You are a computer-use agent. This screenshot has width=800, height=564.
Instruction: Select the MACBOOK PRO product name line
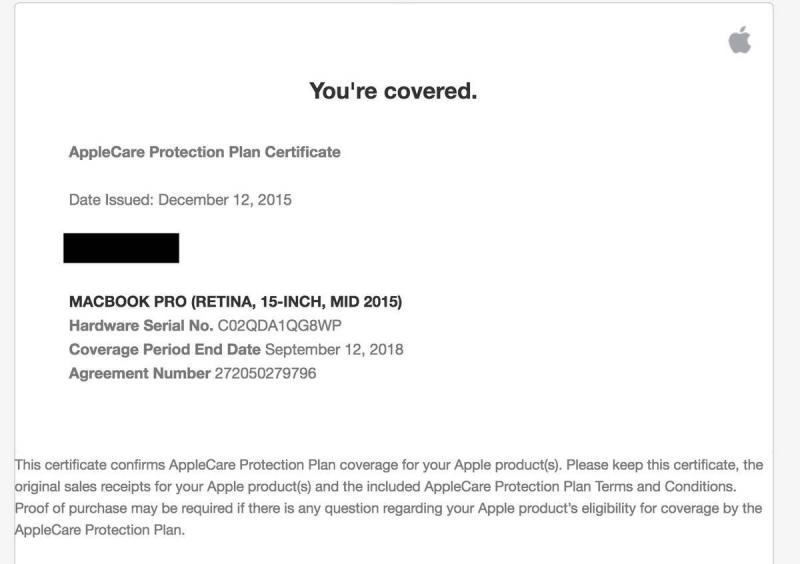(235, 302)
